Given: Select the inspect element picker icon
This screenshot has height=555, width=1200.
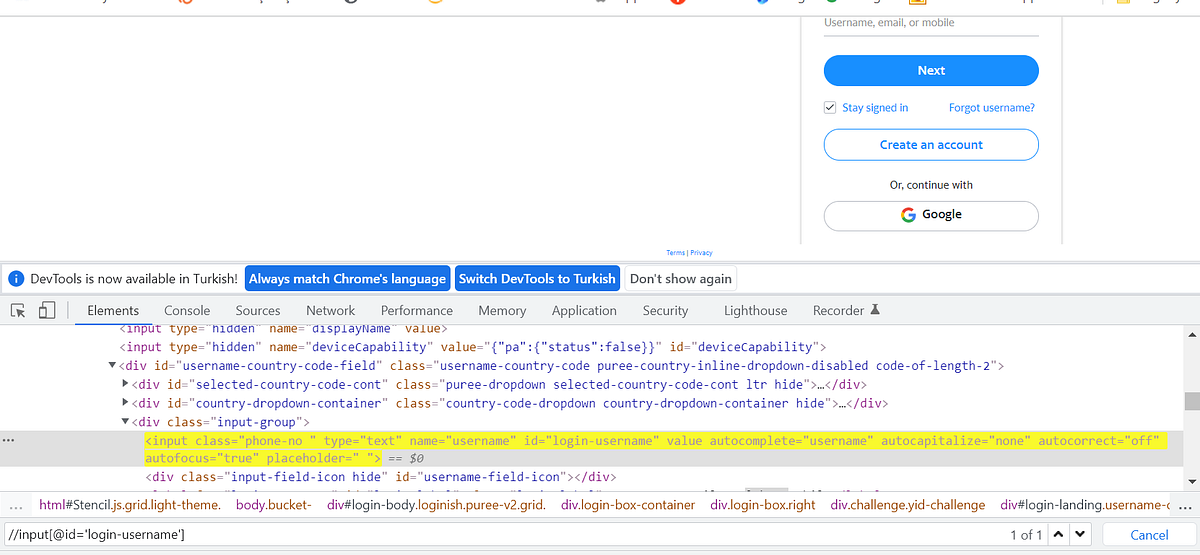Looking at the screenshot, I should click(x=18, y=311).
